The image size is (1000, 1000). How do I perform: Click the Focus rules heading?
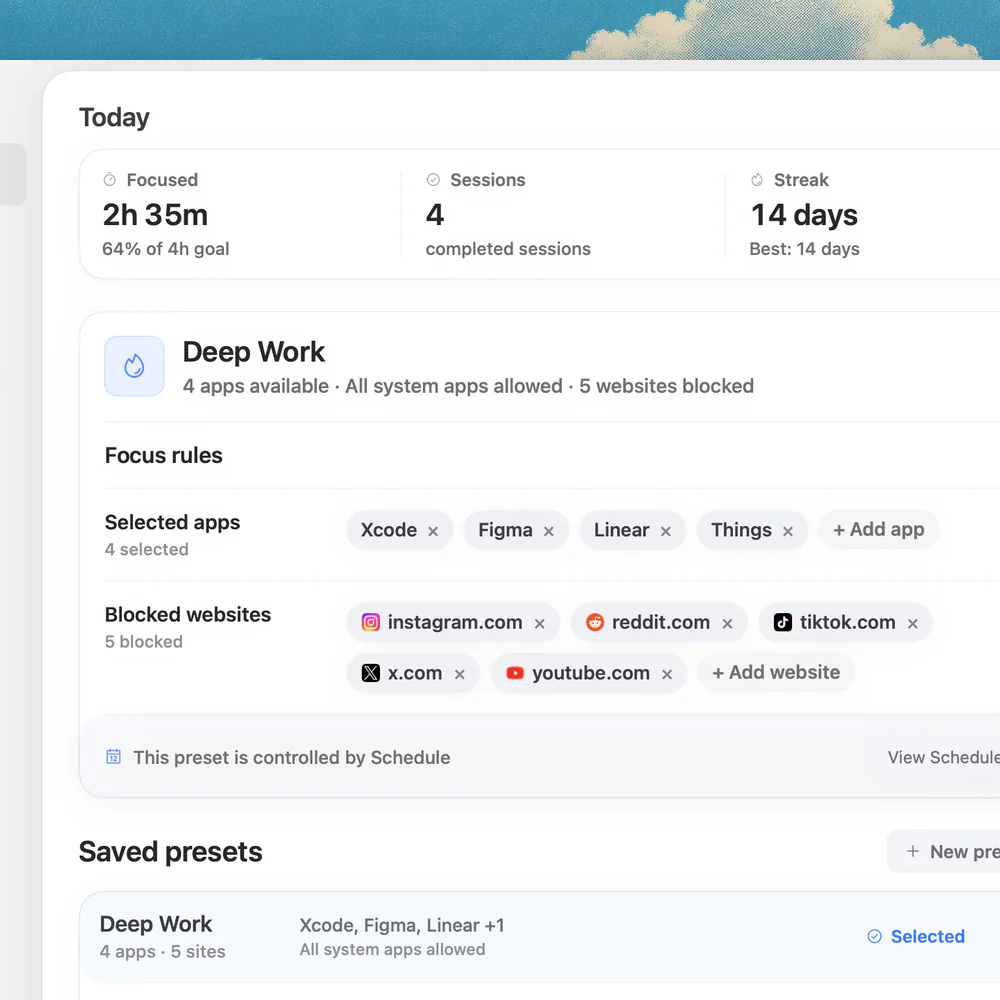click(164, 455)
